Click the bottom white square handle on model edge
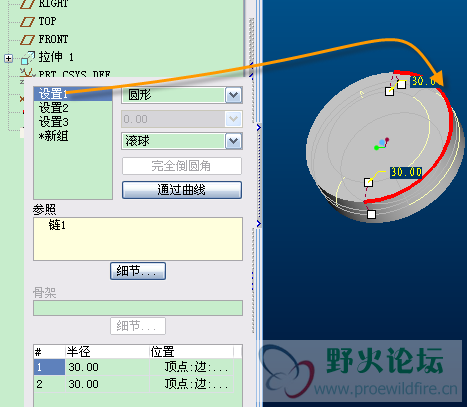467x407 pixels. pyautogui.click(x=371, y=214)
